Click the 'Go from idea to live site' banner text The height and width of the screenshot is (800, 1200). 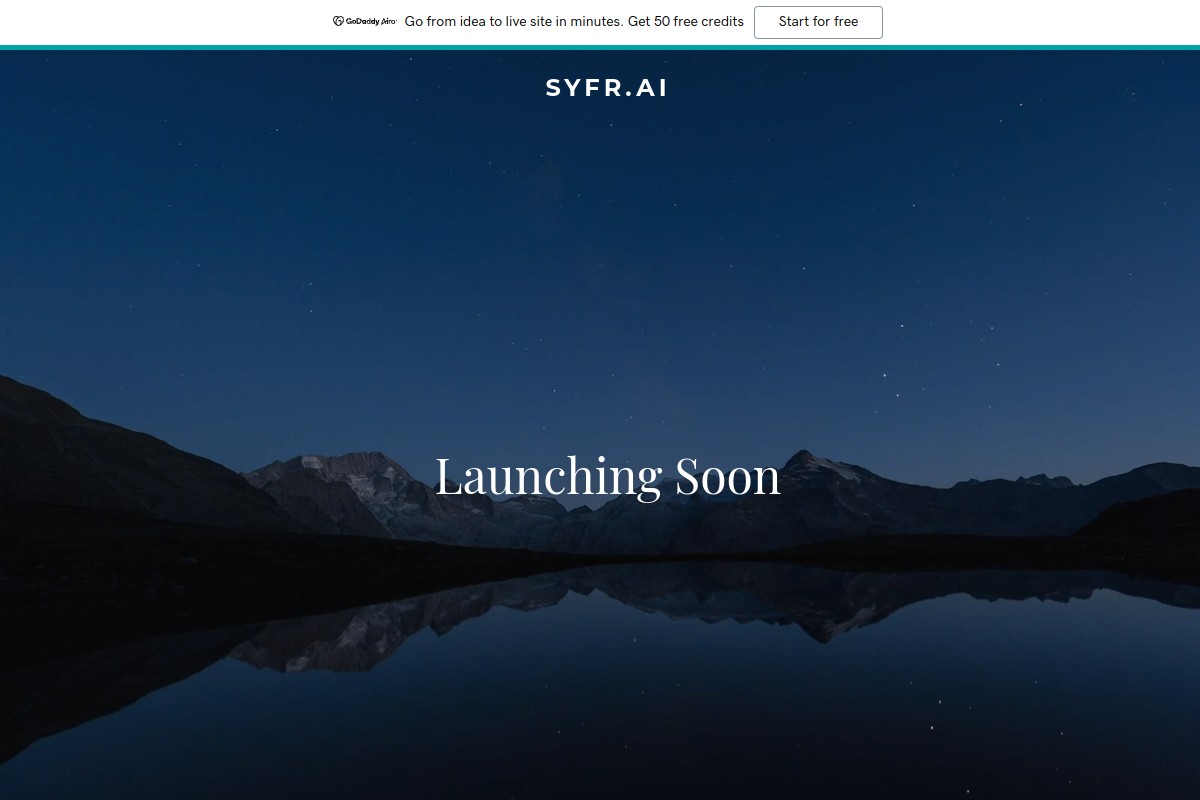(574, 22)
